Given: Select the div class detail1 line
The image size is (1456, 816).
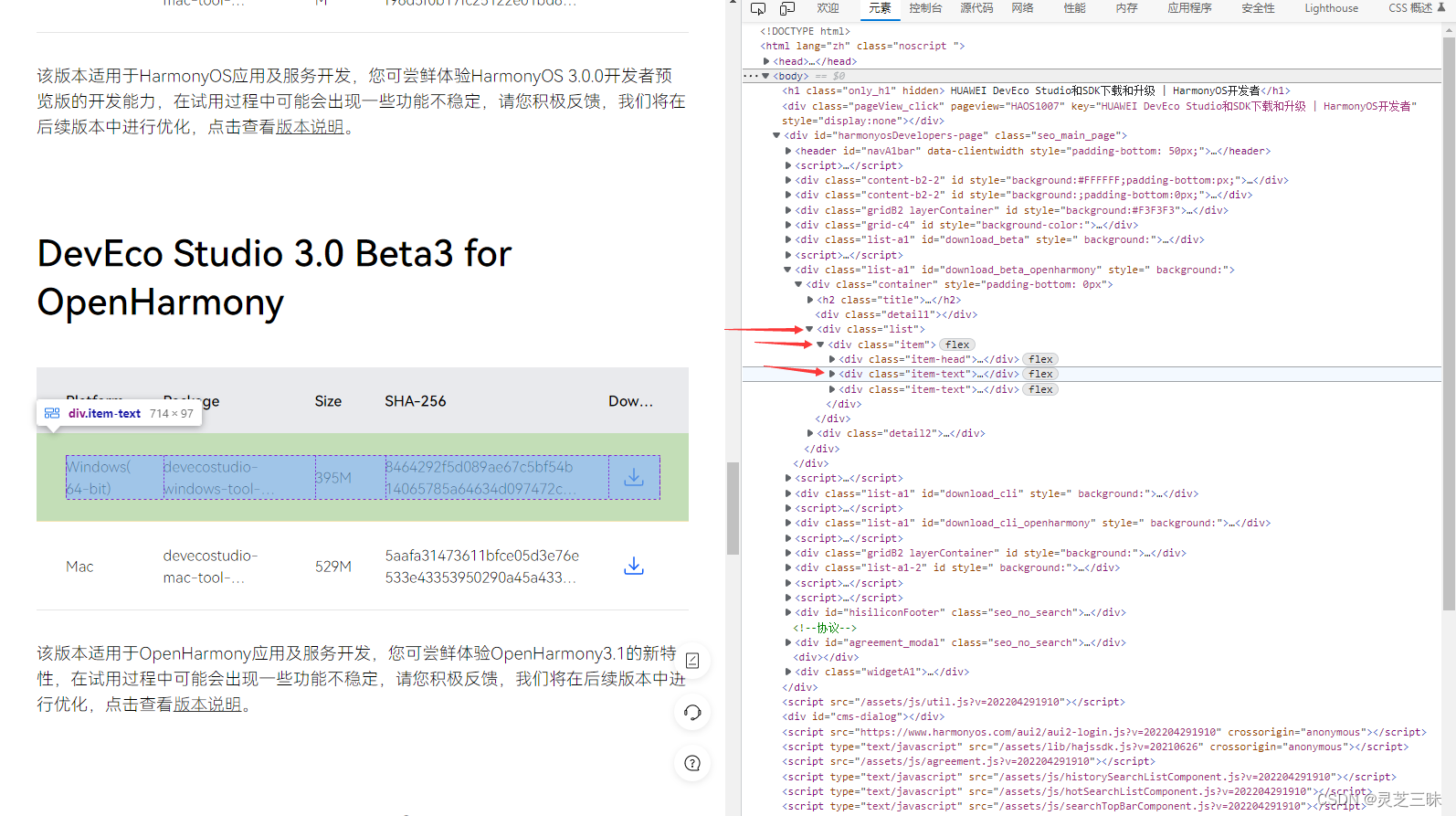Looking at the screenshot, I should [x=896, y=314].
